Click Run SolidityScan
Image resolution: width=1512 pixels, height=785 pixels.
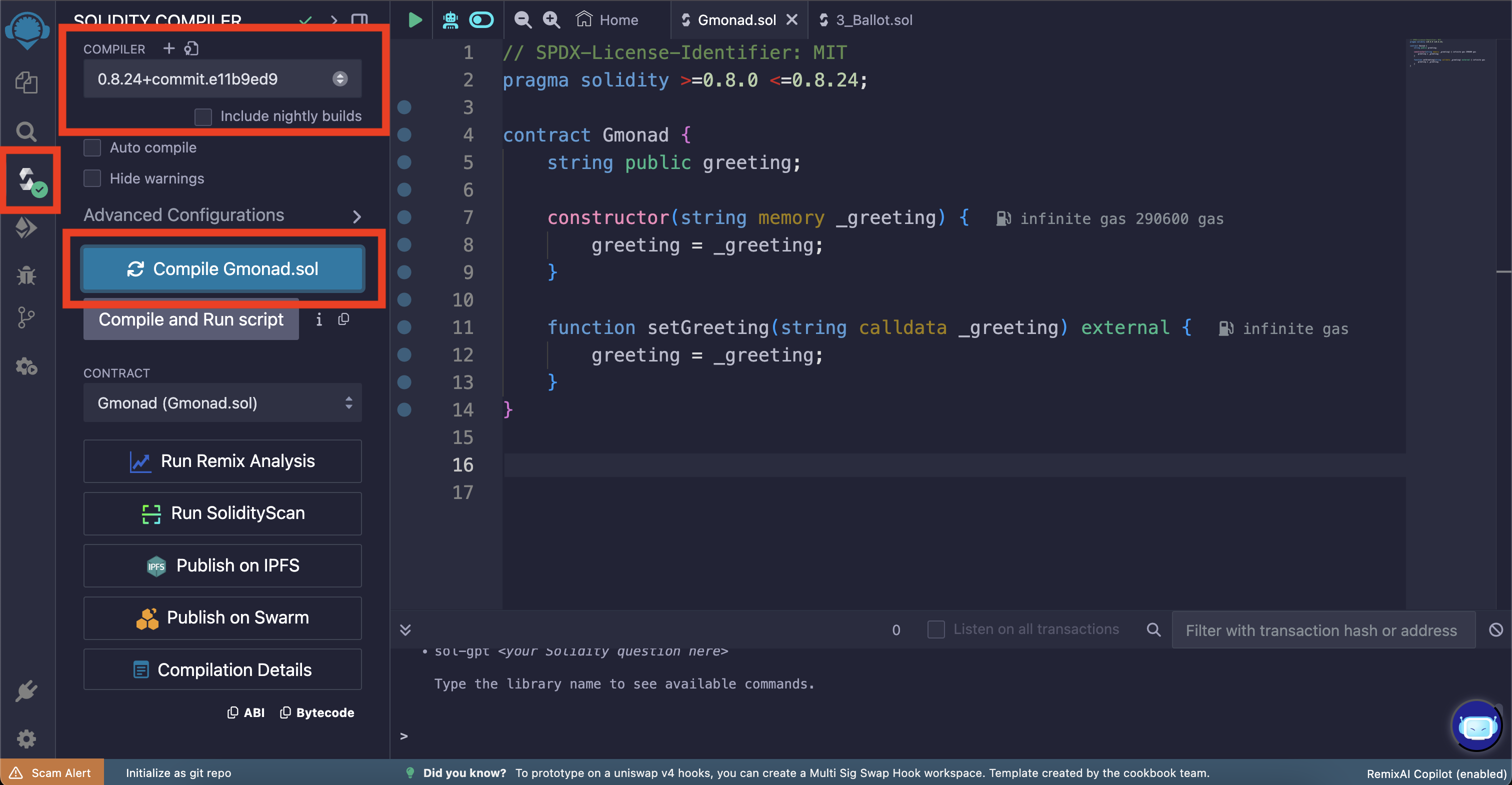(x=222, y=512)
